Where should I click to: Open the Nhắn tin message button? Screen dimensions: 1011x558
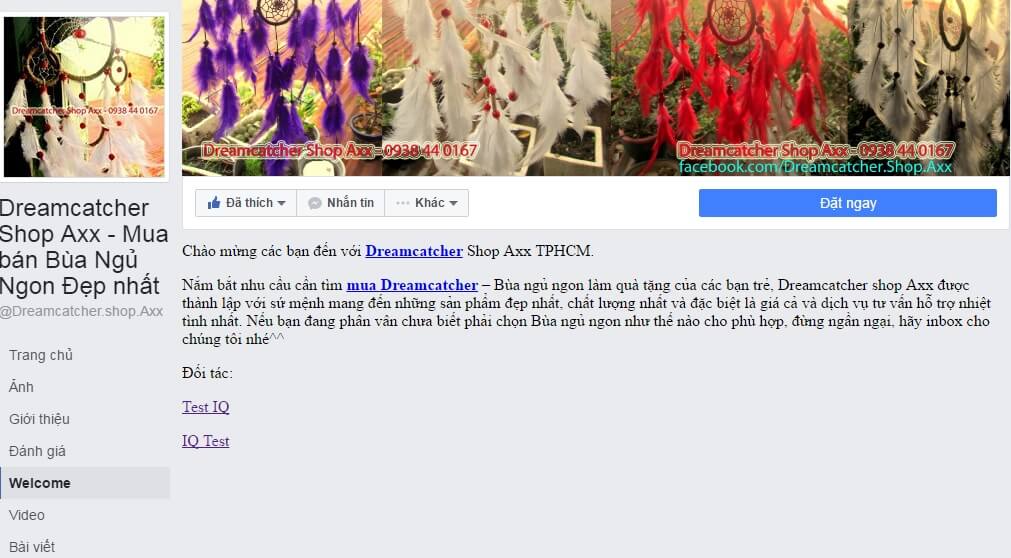[340, 203]
